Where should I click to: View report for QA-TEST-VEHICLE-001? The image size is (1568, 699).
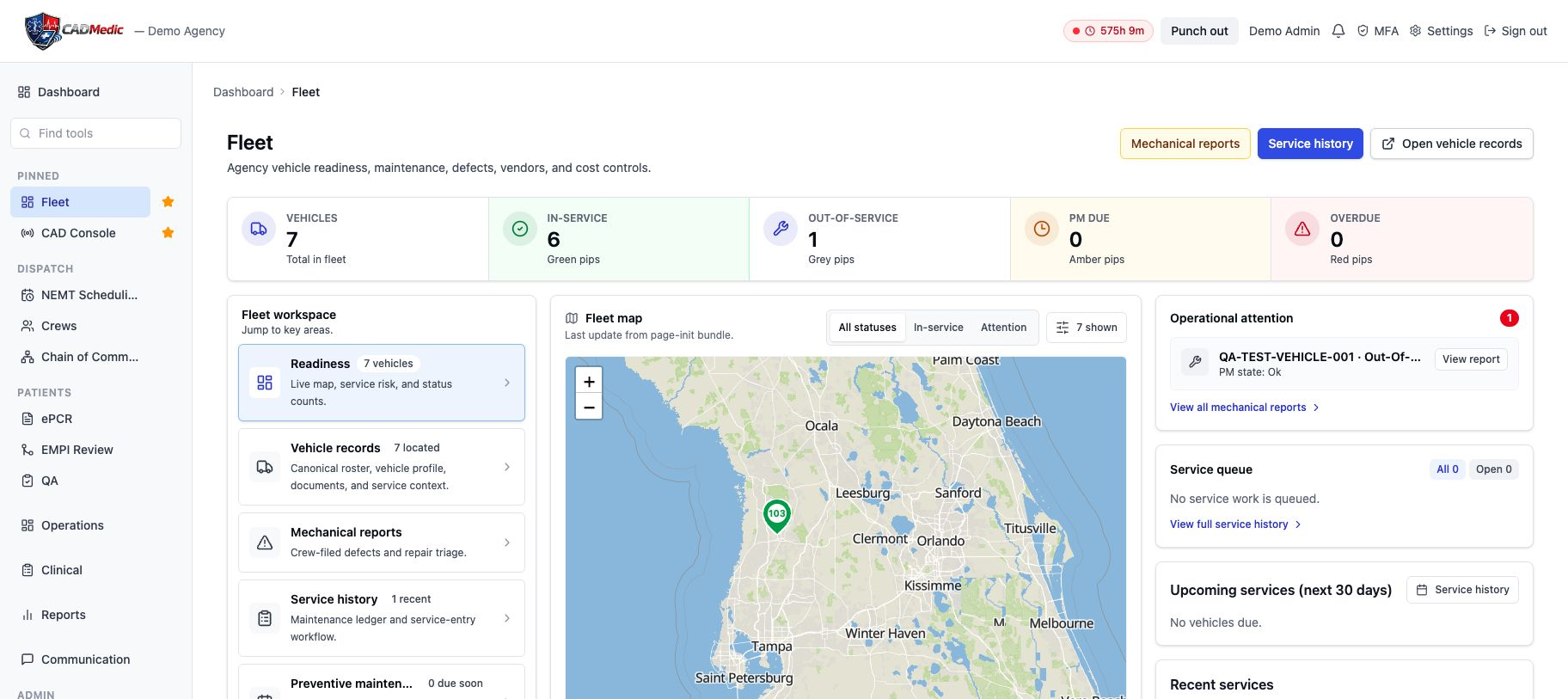[1471, 359]
